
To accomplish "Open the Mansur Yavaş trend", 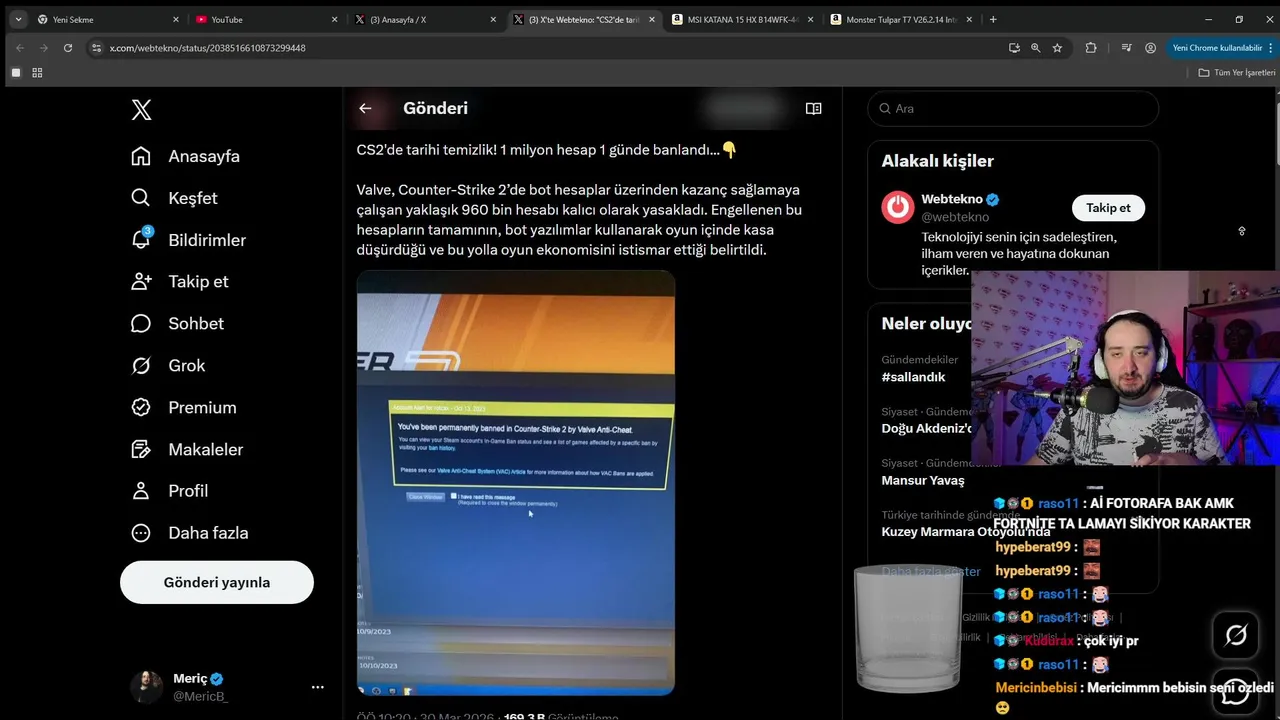I will [x=923, y=480].
